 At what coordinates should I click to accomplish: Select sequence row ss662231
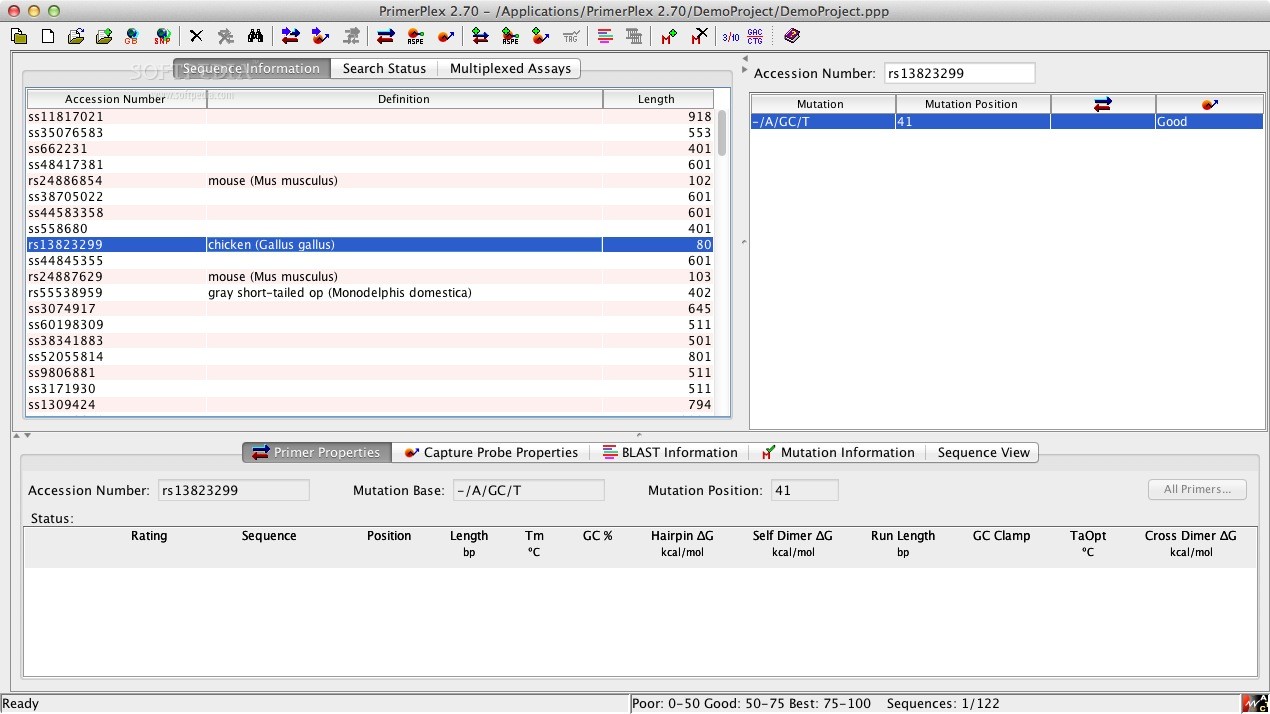370,148
